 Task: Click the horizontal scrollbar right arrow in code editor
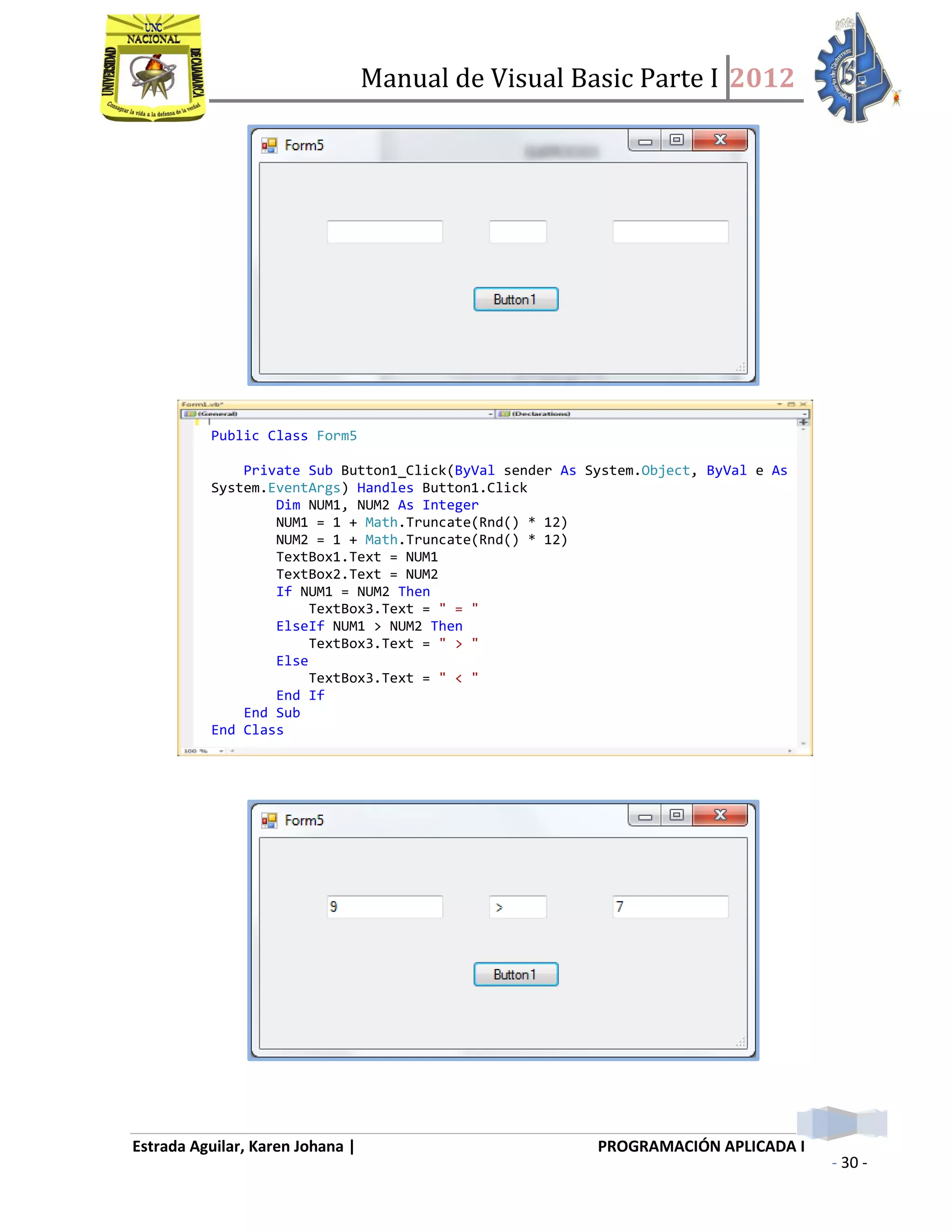tap(790, 751)
